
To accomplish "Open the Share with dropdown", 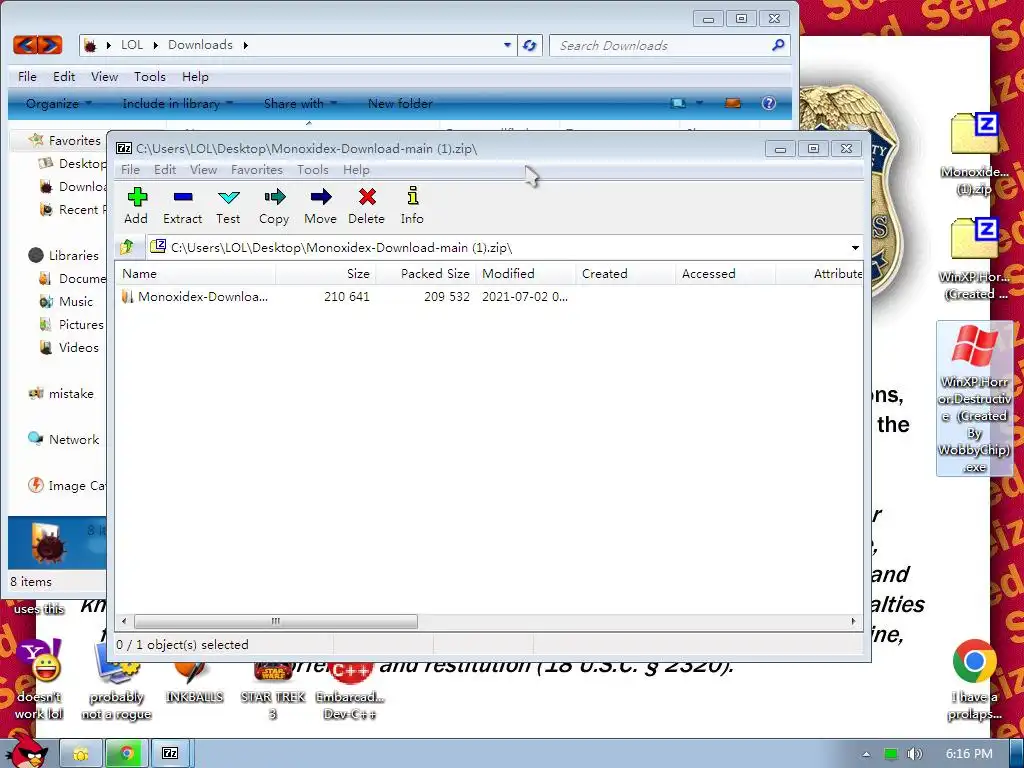I will pyautogui.click(x=300, y=103).
